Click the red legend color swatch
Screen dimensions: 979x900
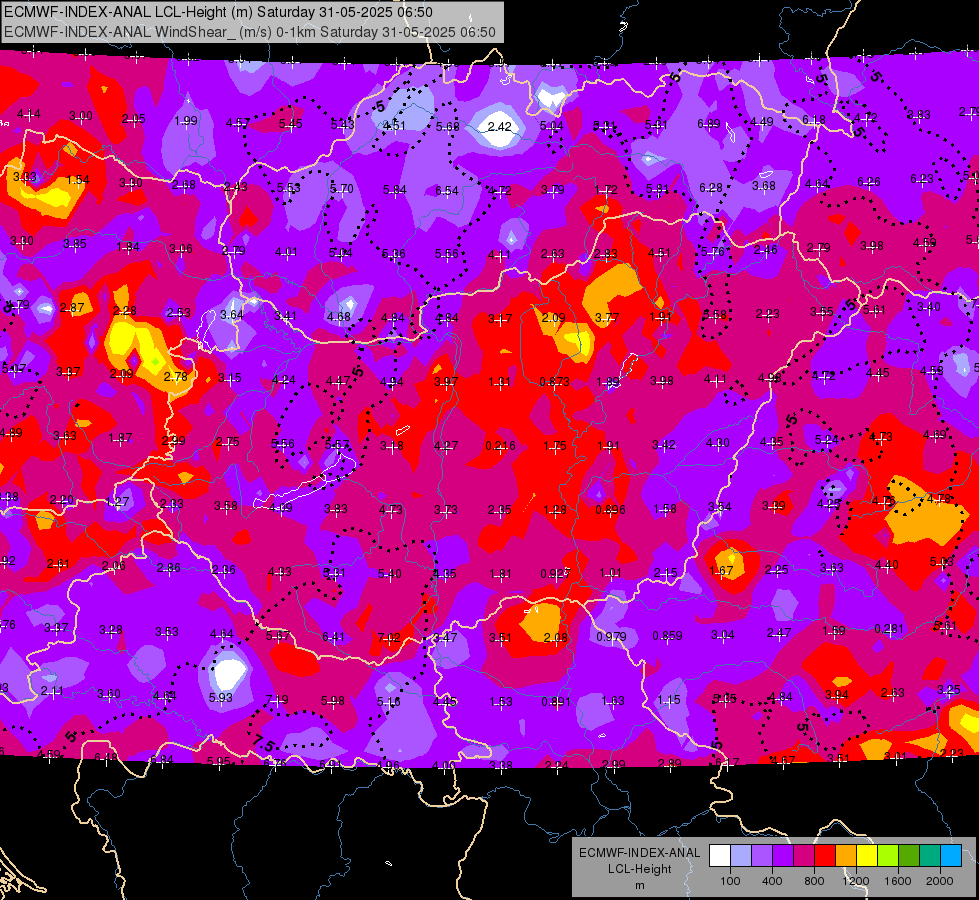click(825, 856)
